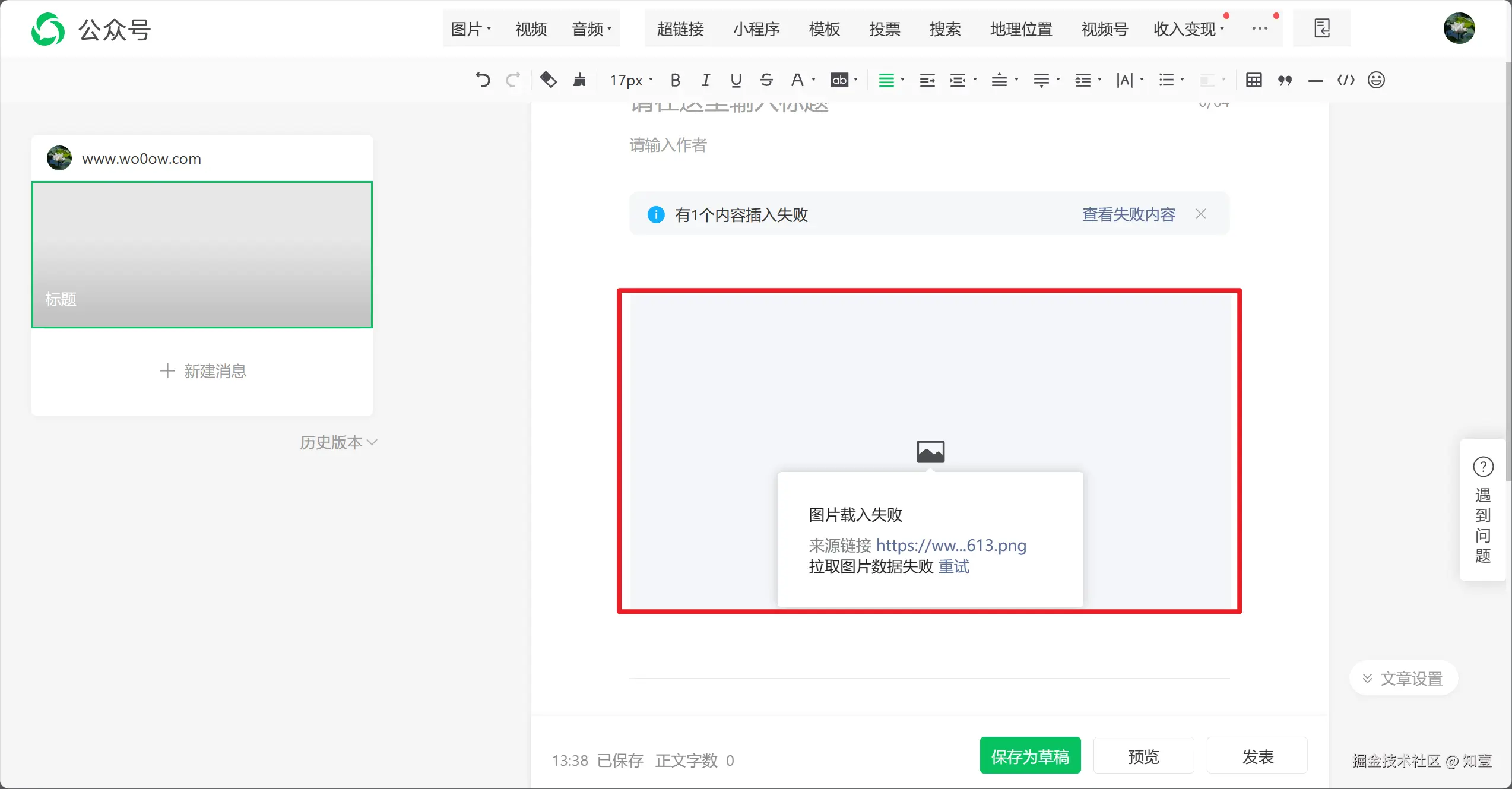Insert a table using table icon
The width and height of the screenshot is (1512, 789).
point(1254,80)
